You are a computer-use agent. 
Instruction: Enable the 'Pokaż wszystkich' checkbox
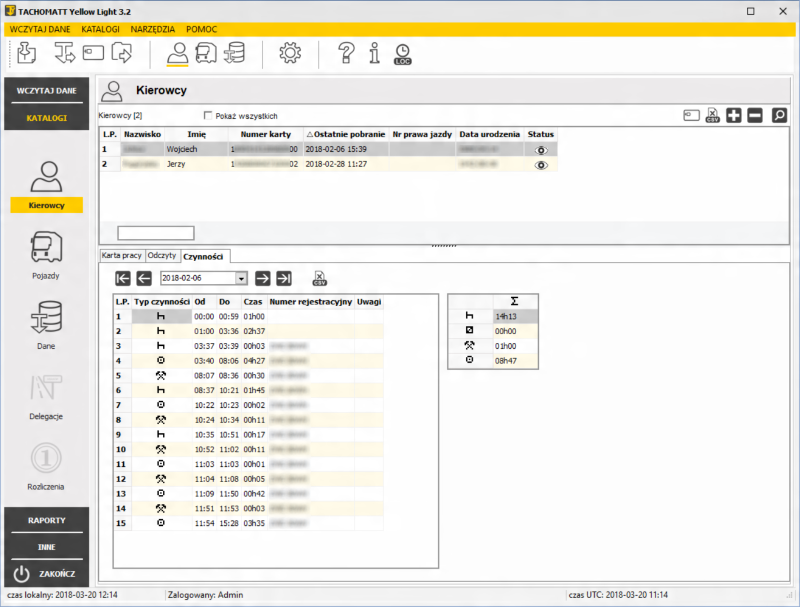209,116
